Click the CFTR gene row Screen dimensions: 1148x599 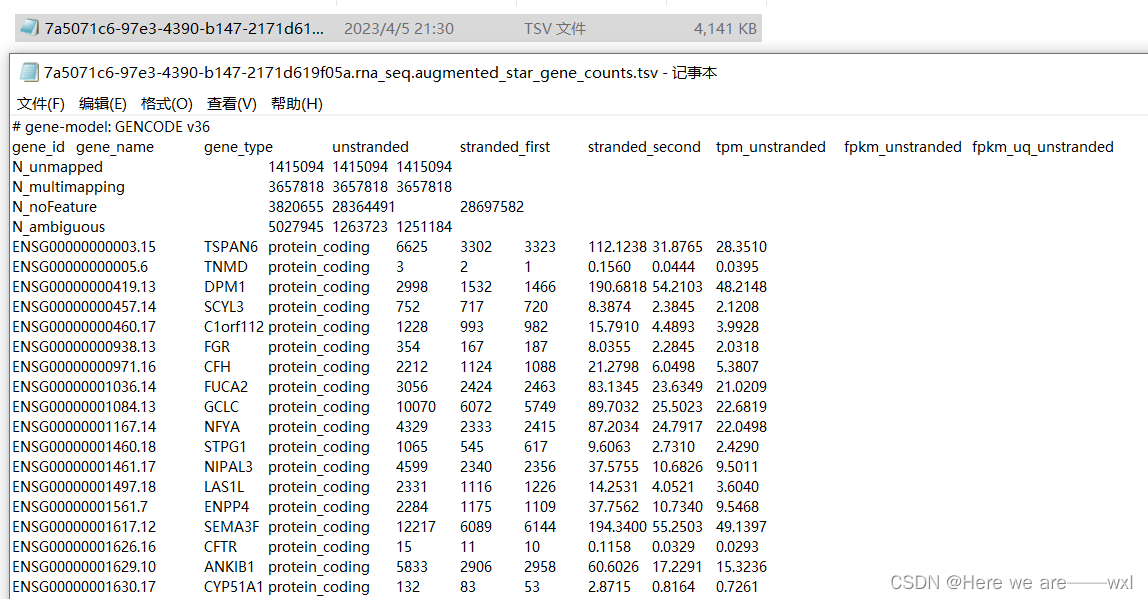point(224,546)
